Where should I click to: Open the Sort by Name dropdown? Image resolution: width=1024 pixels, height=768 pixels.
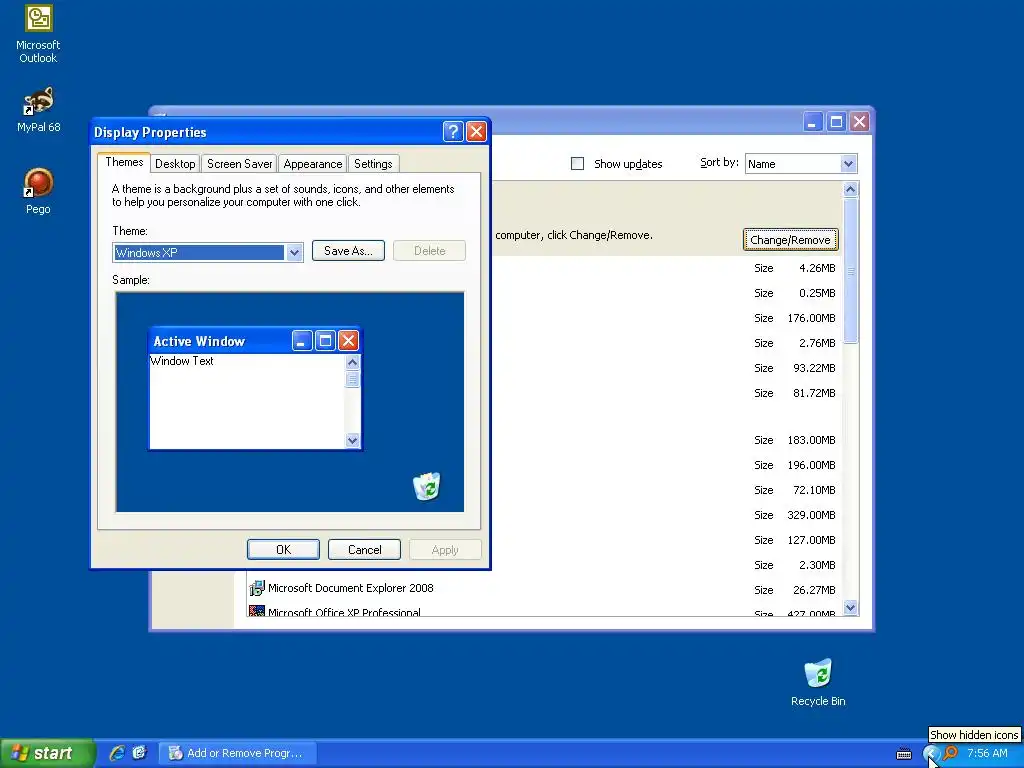pyautogui.click(x=801, y=164)
